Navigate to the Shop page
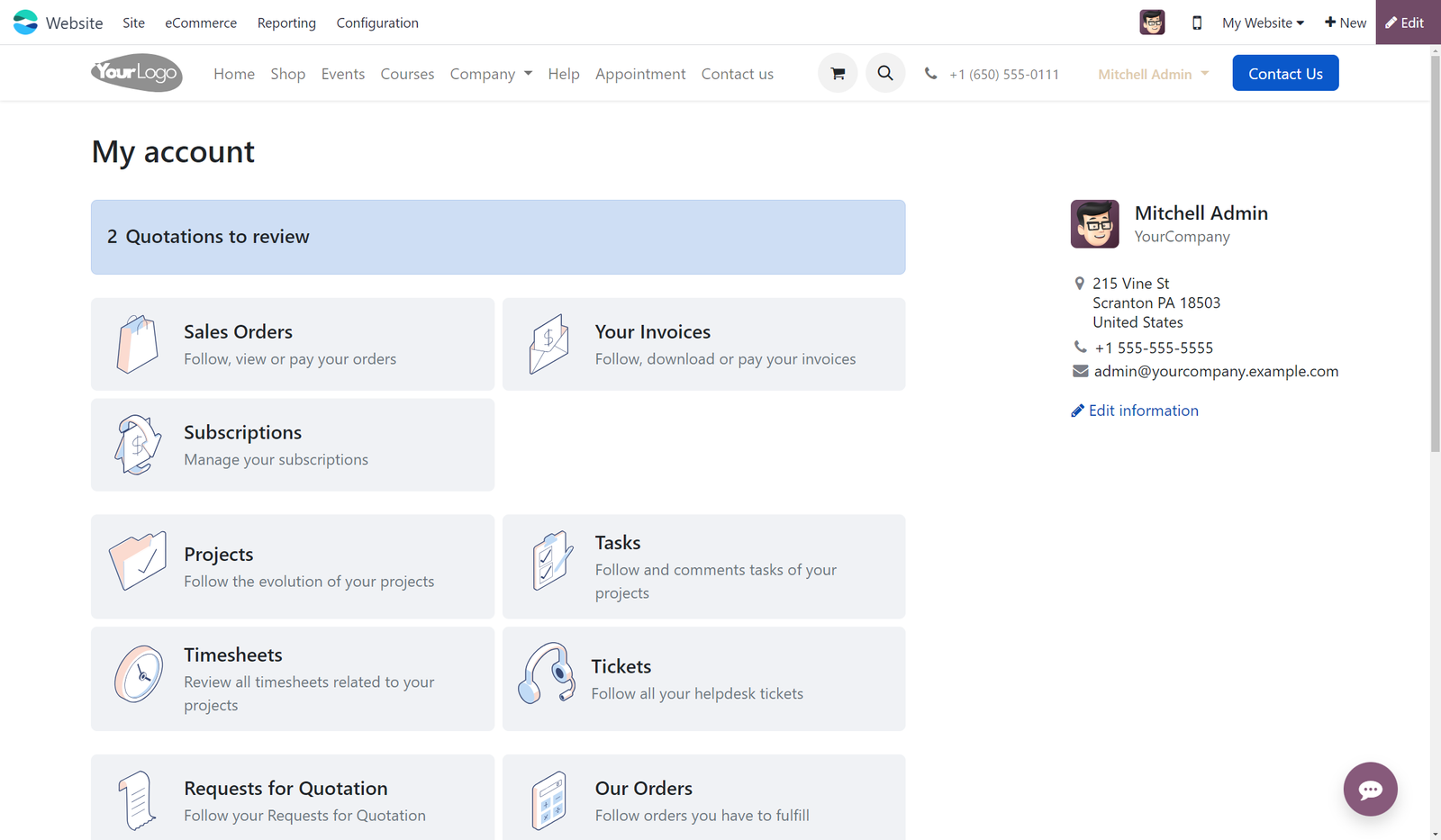Viewport: 1441px width, 840px height. tap(288, 74)
